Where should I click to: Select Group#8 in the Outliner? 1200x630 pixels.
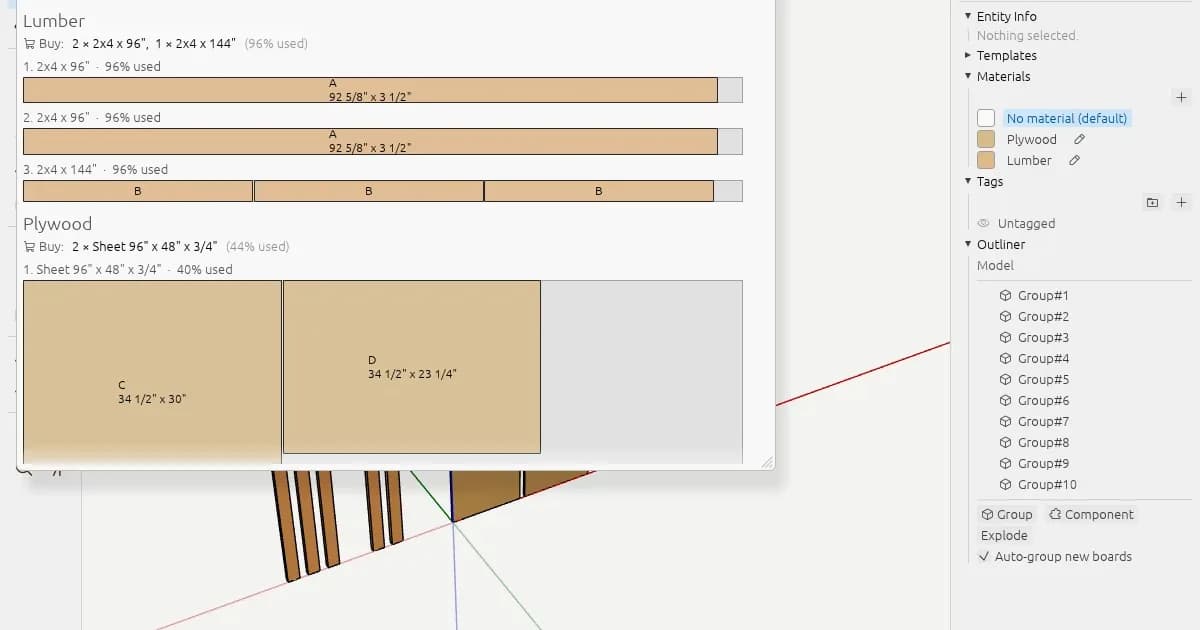click(x=1043, y=442)
